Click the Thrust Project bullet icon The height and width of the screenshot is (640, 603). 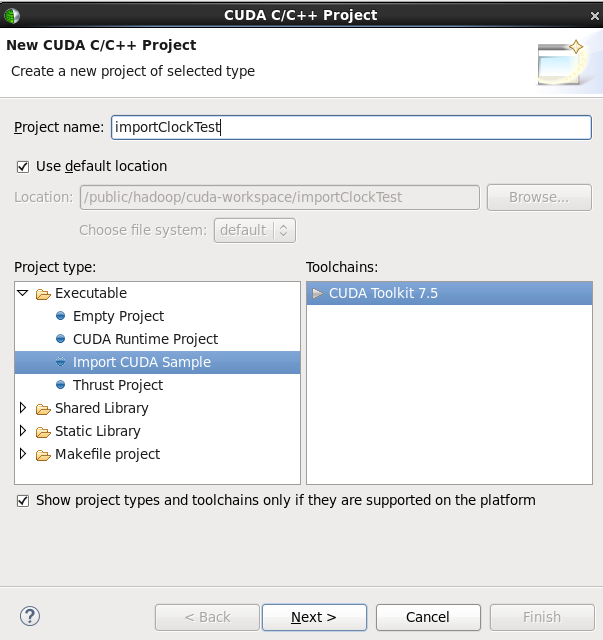click(x=61, y=386)
